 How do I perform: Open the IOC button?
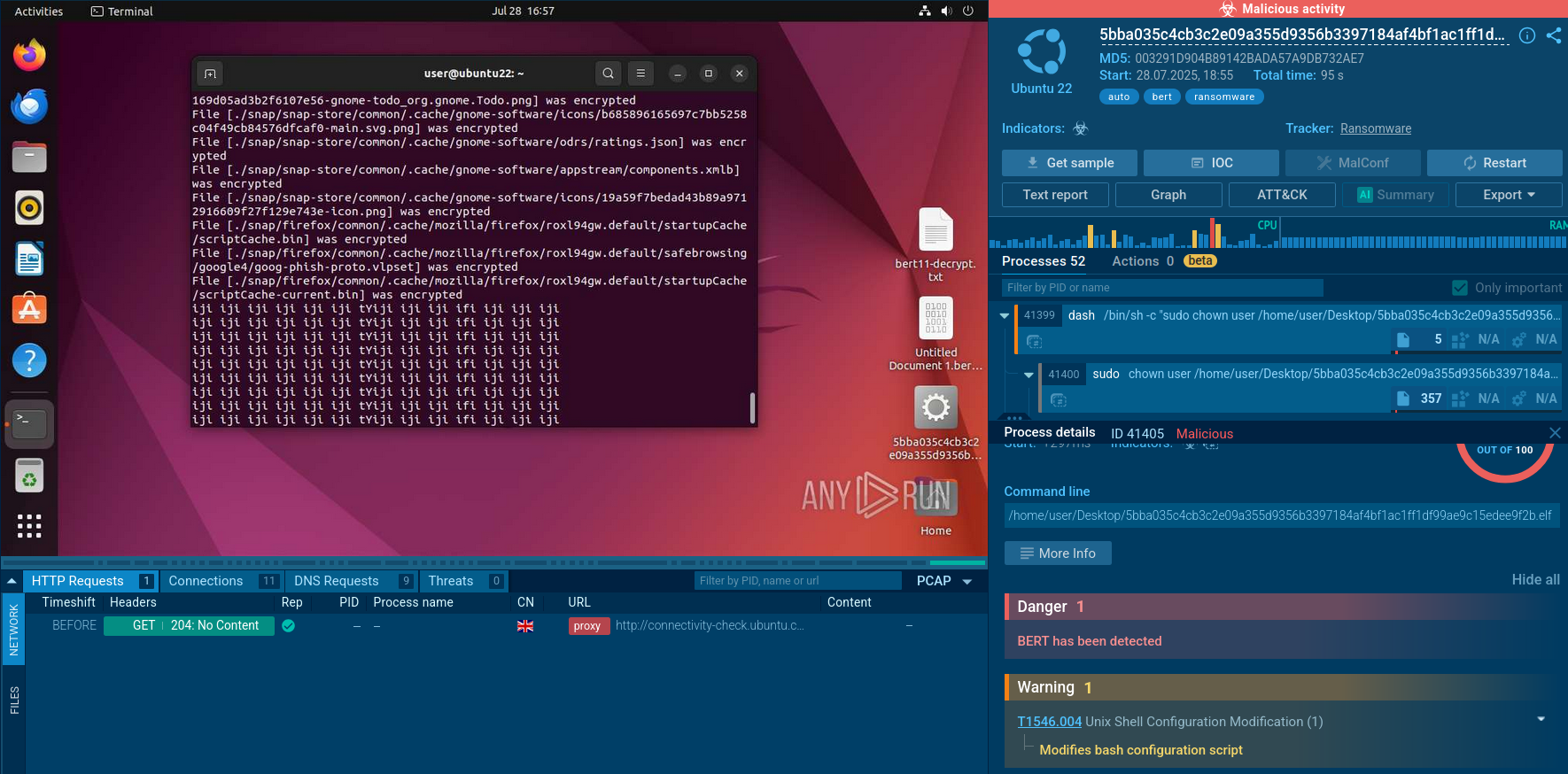(x=1211, y=163)
